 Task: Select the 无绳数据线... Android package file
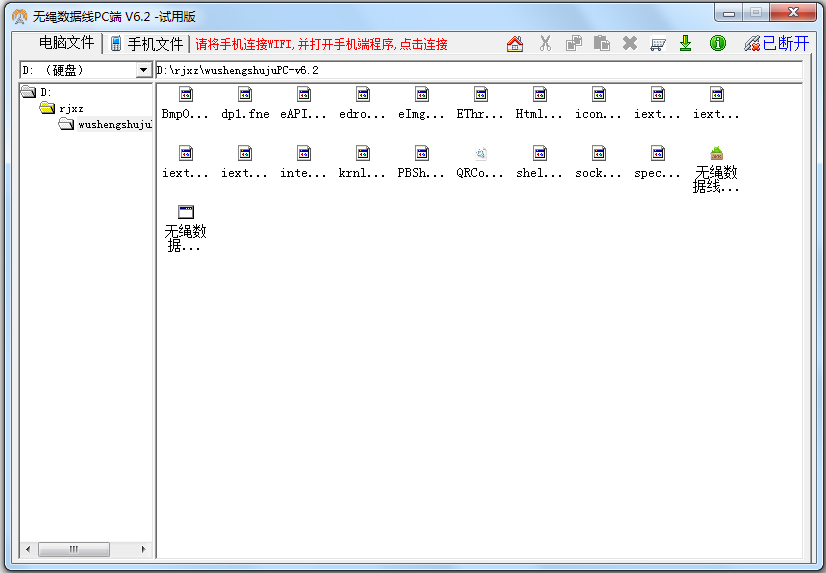pos(716,170)
